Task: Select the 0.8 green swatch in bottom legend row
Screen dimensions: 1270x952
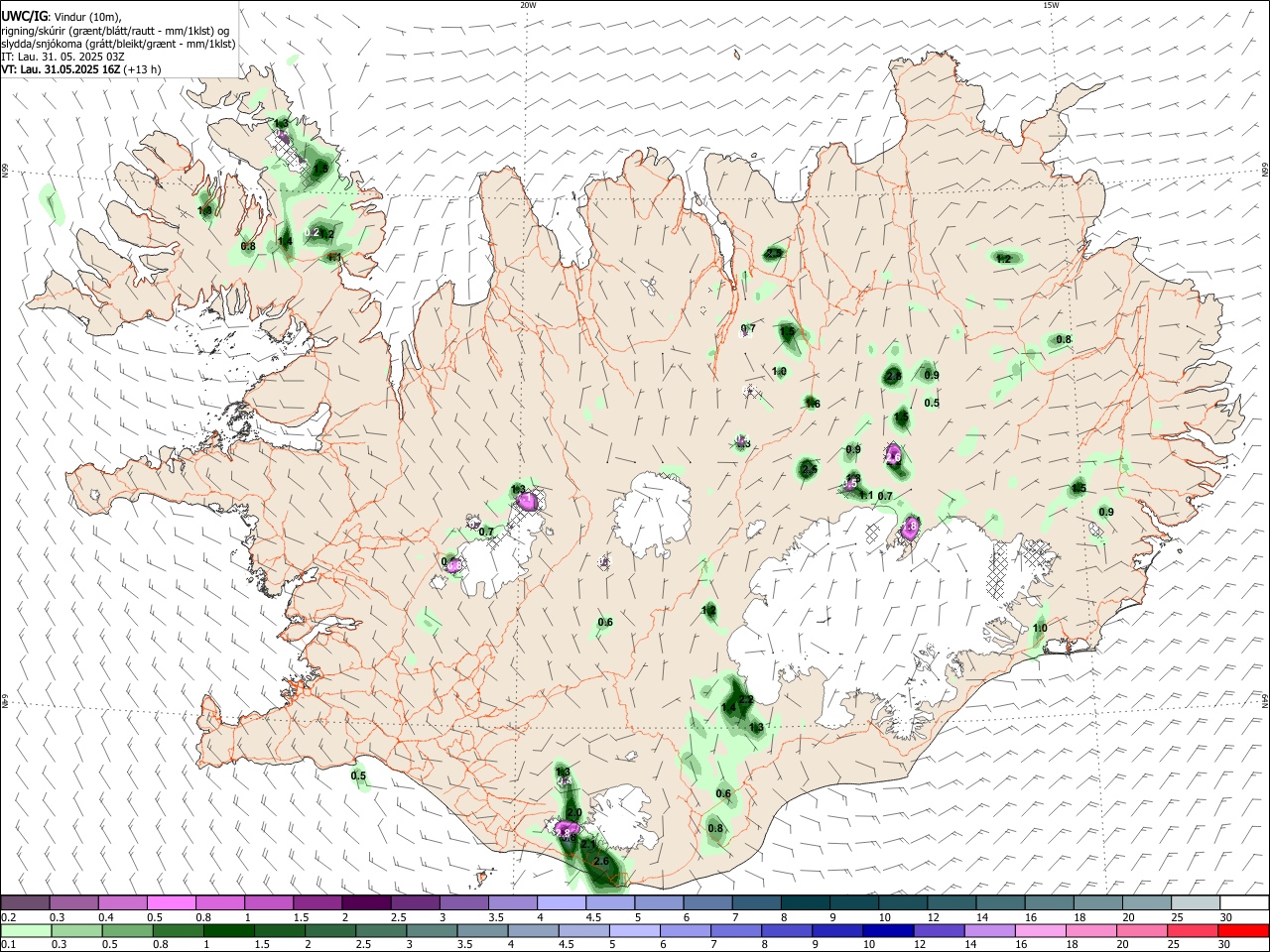Action: click(178, 931)
